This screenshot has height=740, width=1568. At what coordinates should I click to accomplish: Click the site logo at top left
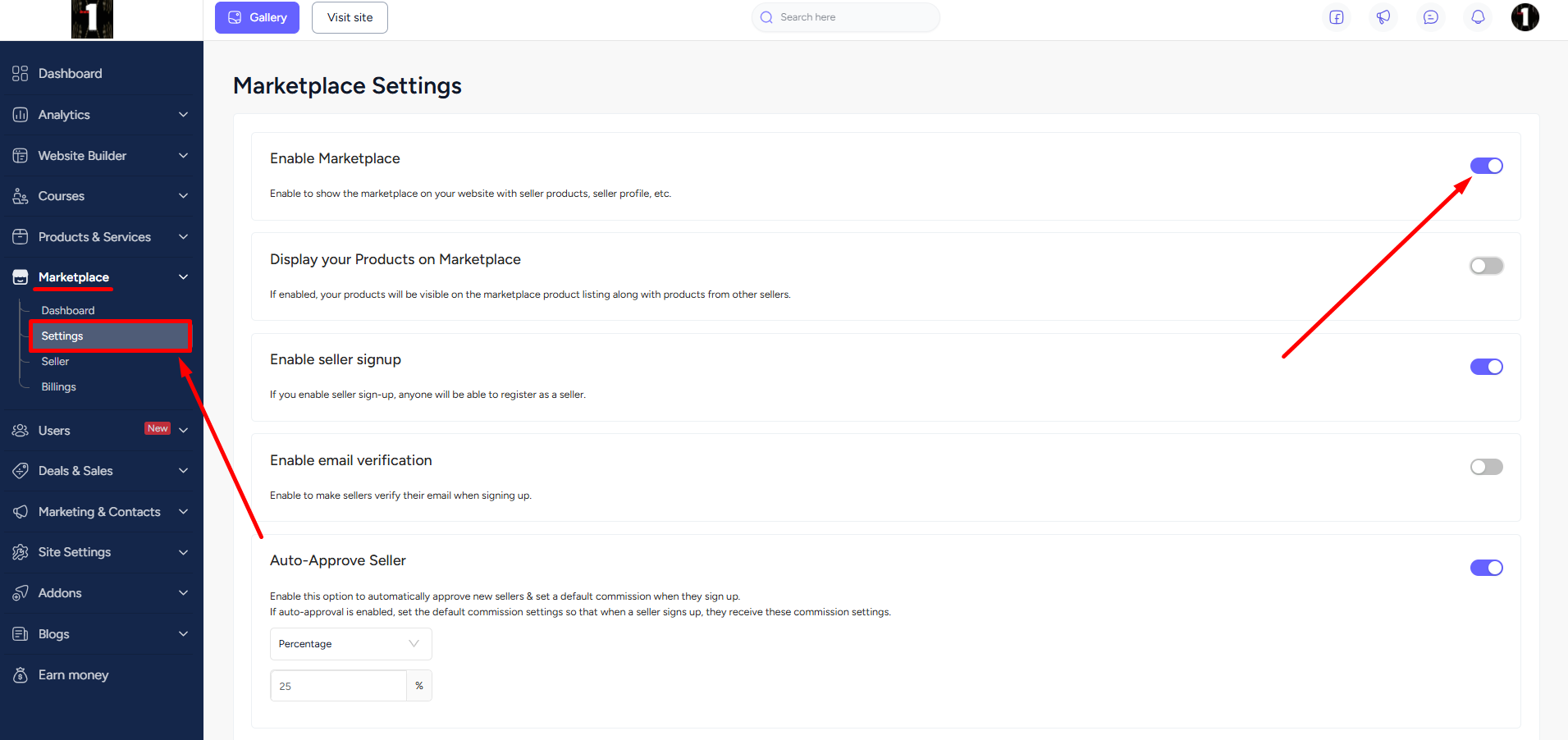[x=92, y=19]
